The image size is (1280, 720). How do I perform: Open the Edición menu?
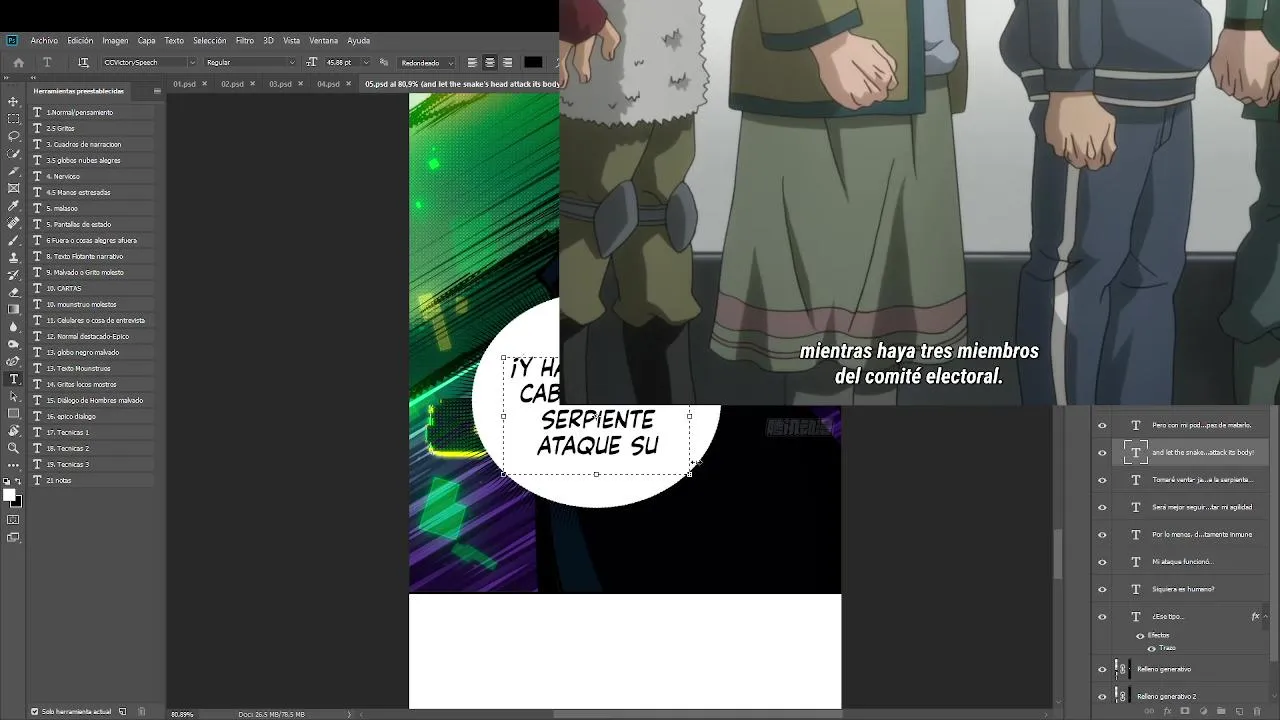pos(80,40)
